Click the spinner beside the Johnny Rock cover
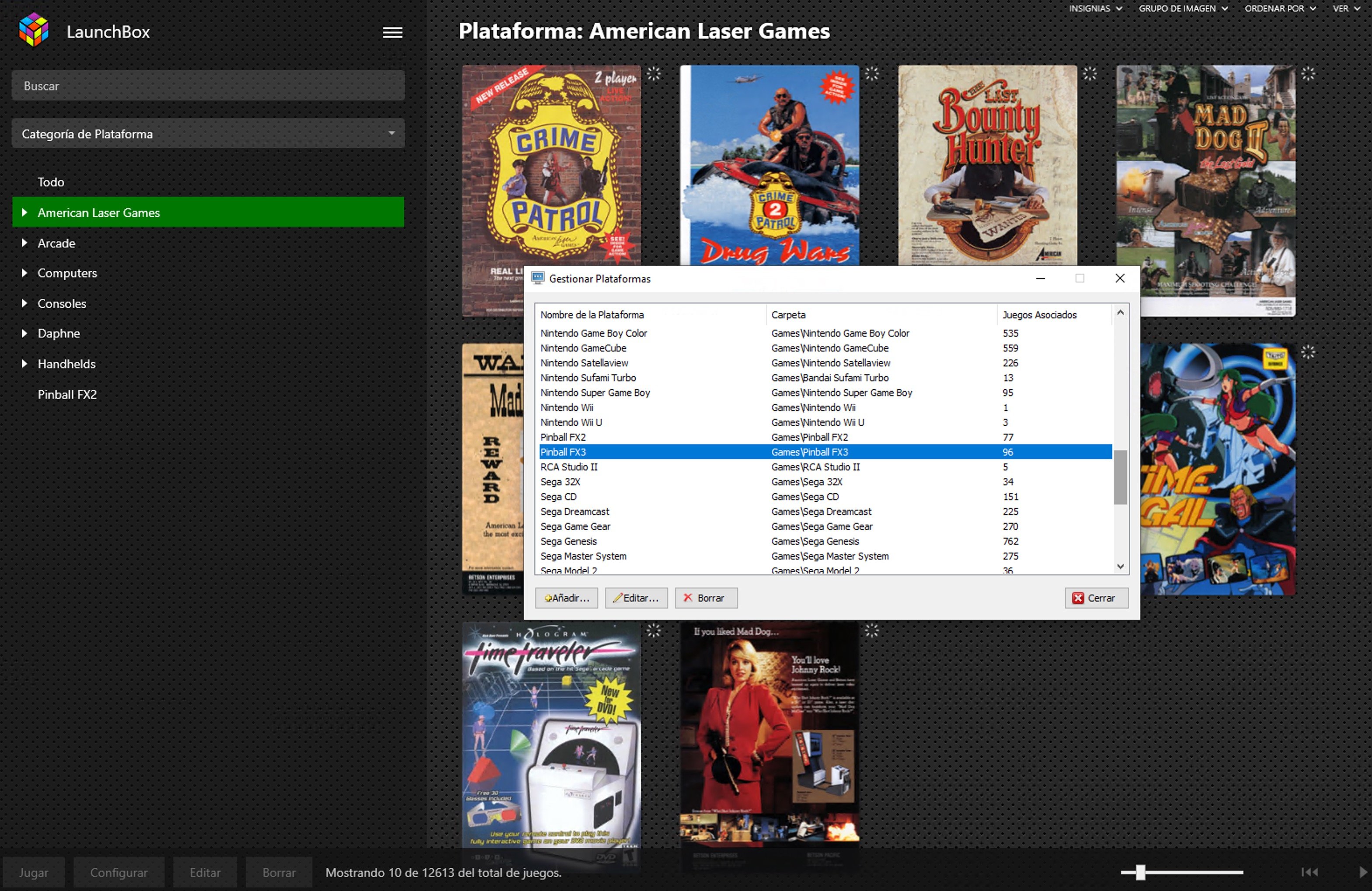 (x=871, y=630)
